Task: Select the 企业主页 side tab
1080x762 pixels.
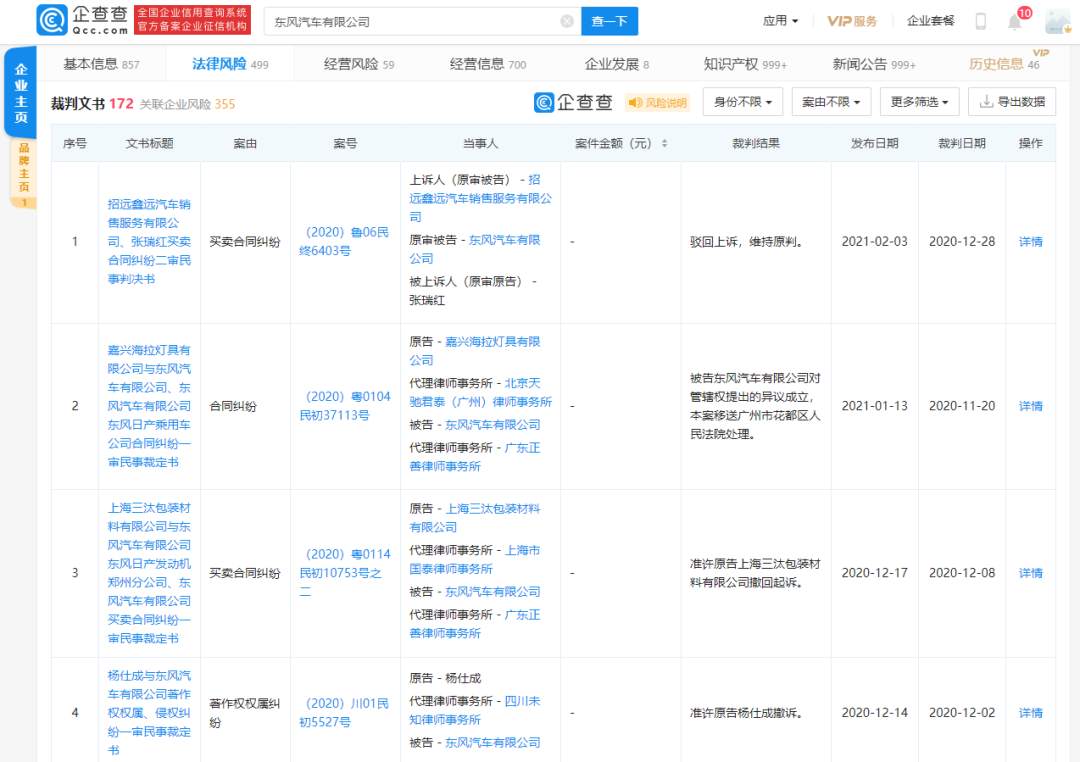Action: coord(21,93)
